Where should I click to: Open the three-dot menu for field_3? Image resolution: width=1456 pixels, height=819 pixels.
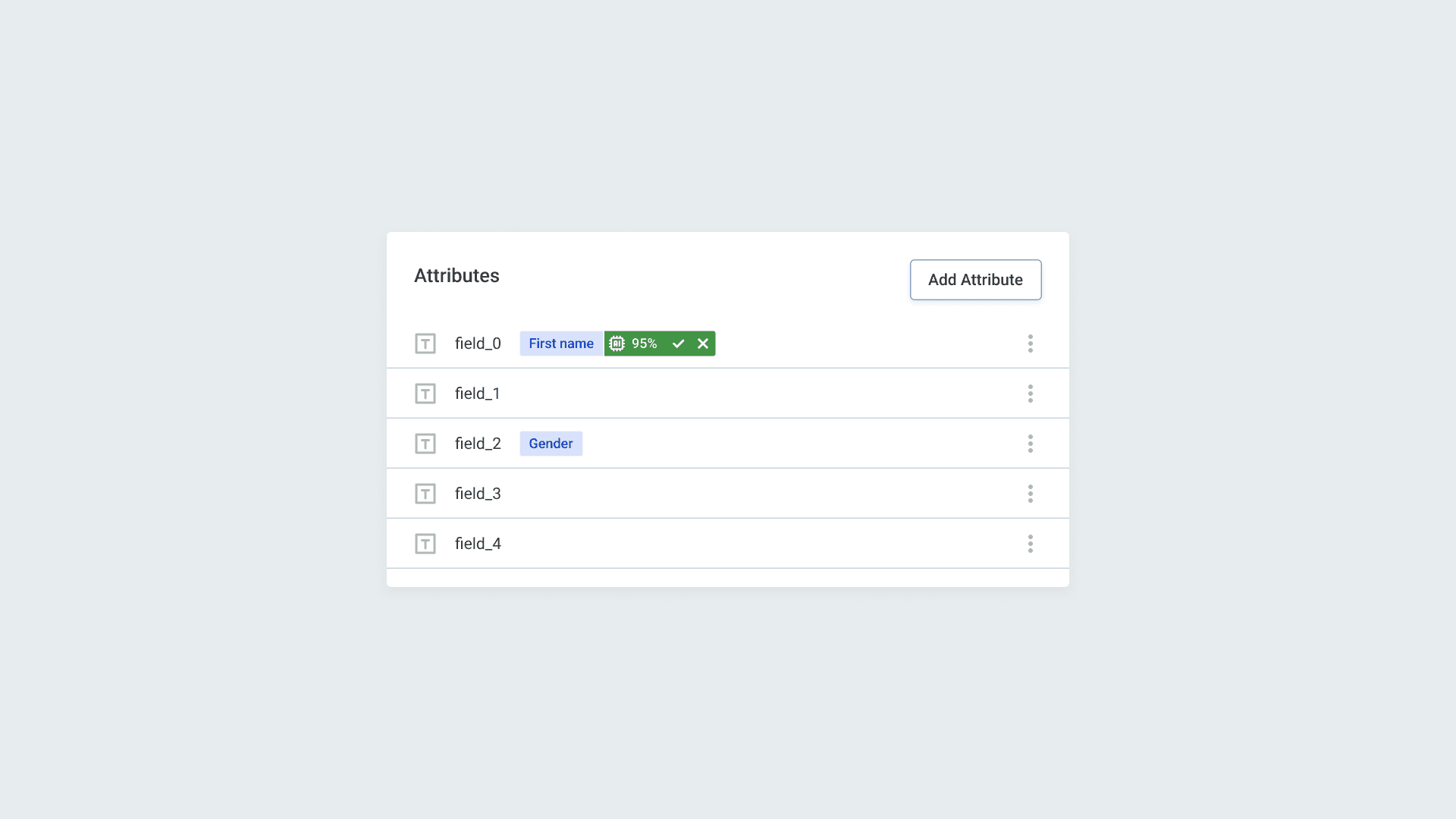pyautogui.click(x=1030, y=494)
